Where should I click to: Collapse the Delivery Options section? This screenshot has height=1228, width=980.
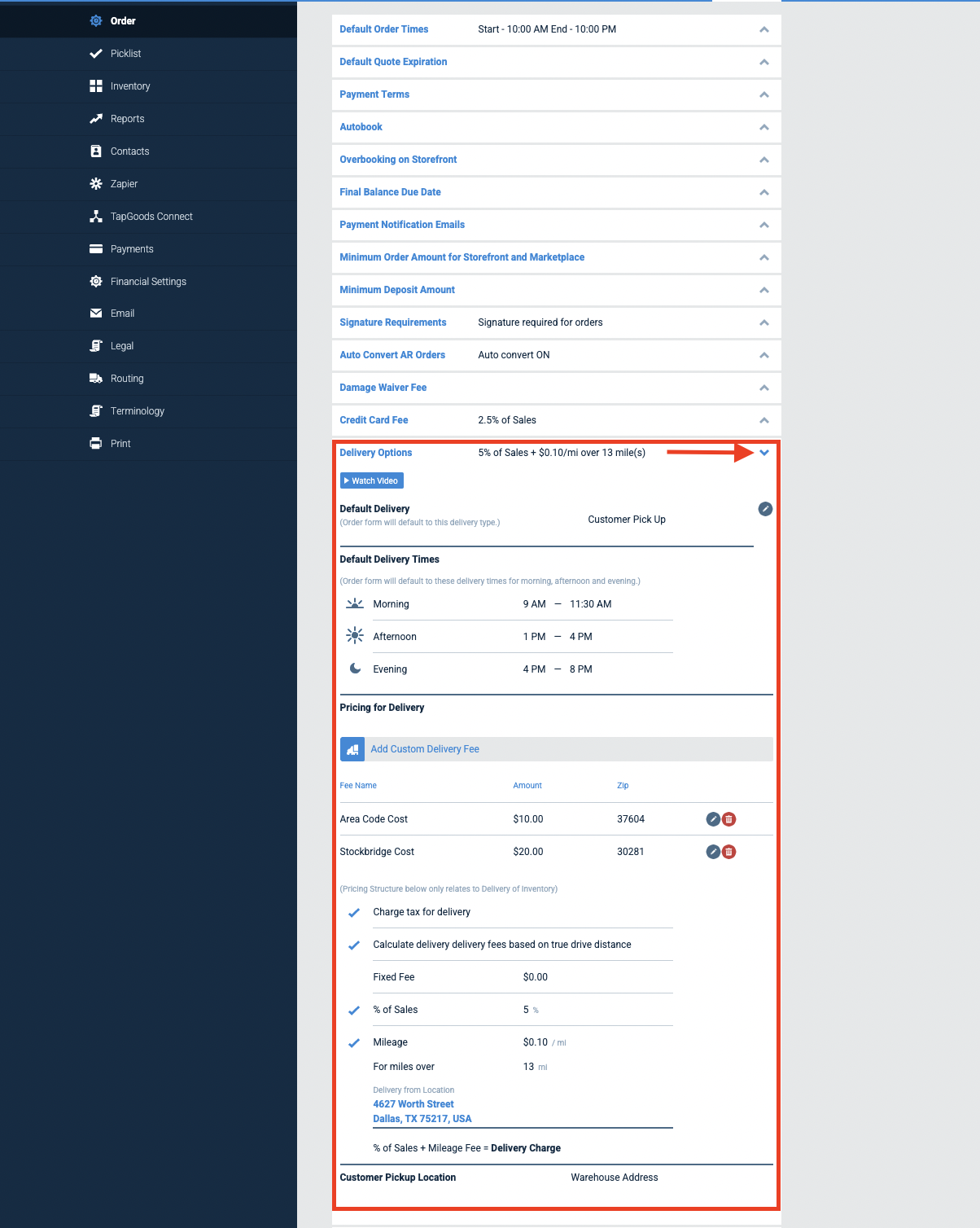[763, 452]
